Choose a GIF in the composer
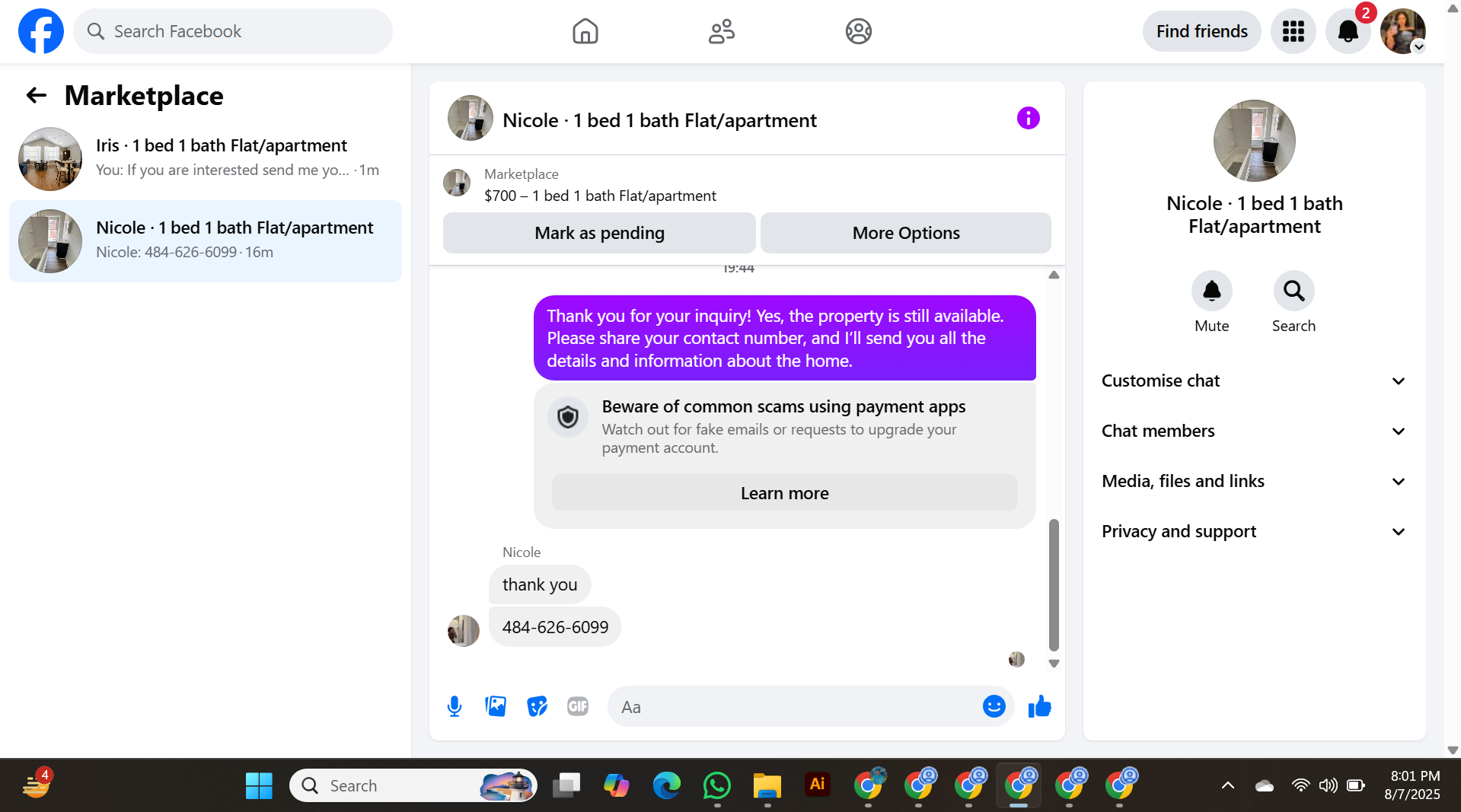The image size is (1461, 812). coord(578,707)
